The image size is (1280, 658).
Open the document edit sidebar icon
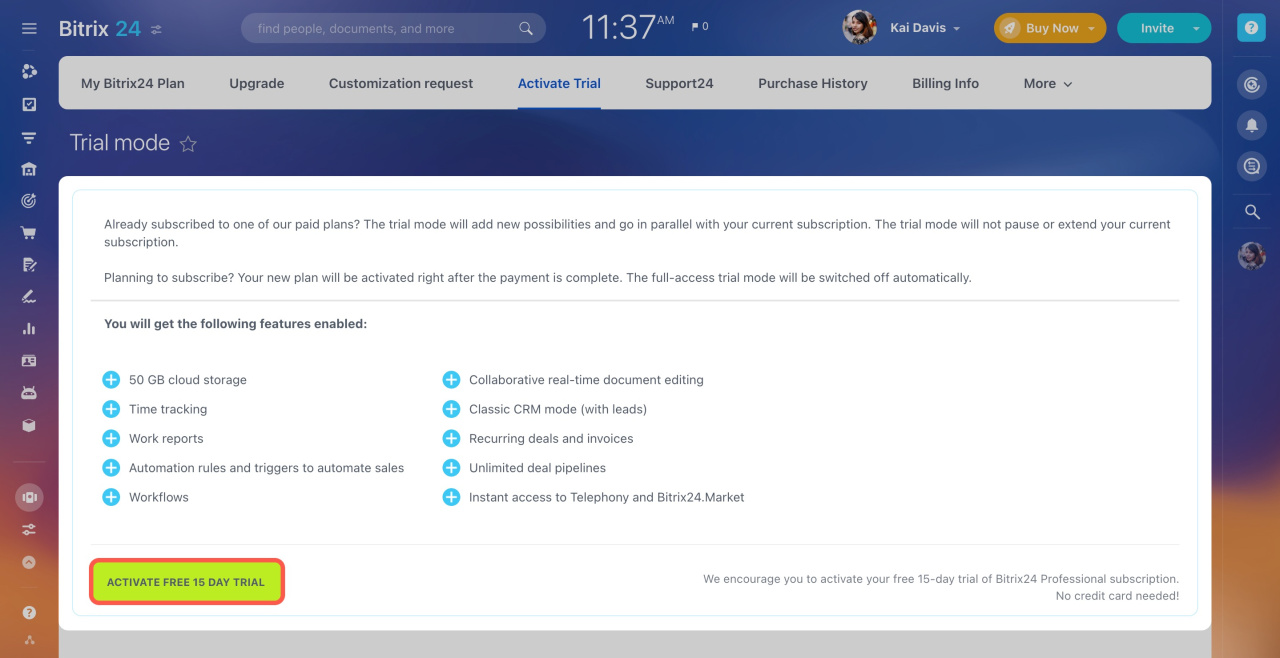[x=29, y=265]
